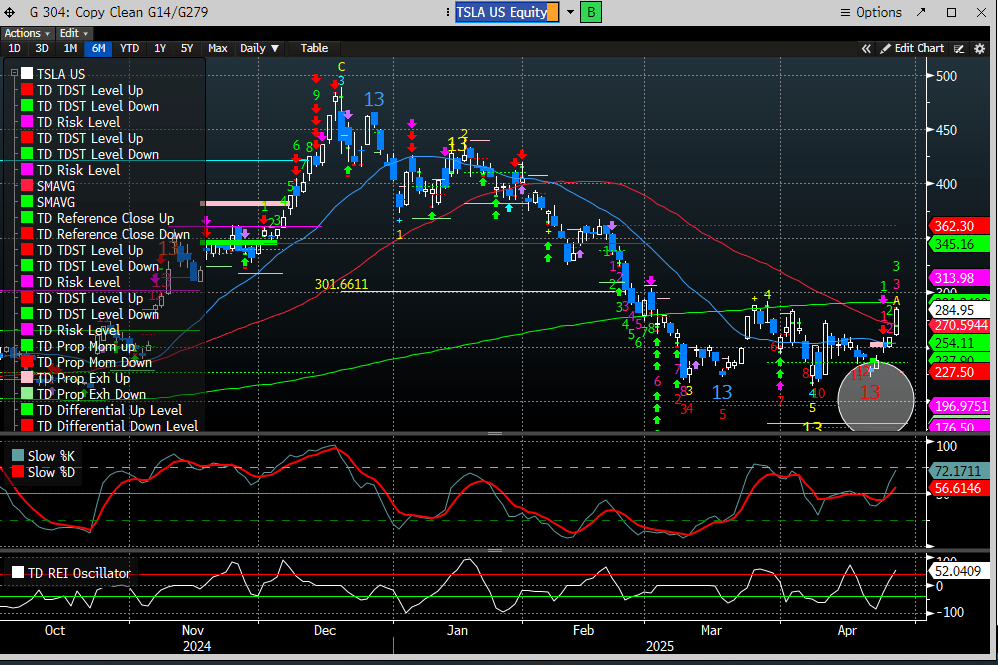
Task: Collapse the TSLA US legend tree
Action: [12, 73]
